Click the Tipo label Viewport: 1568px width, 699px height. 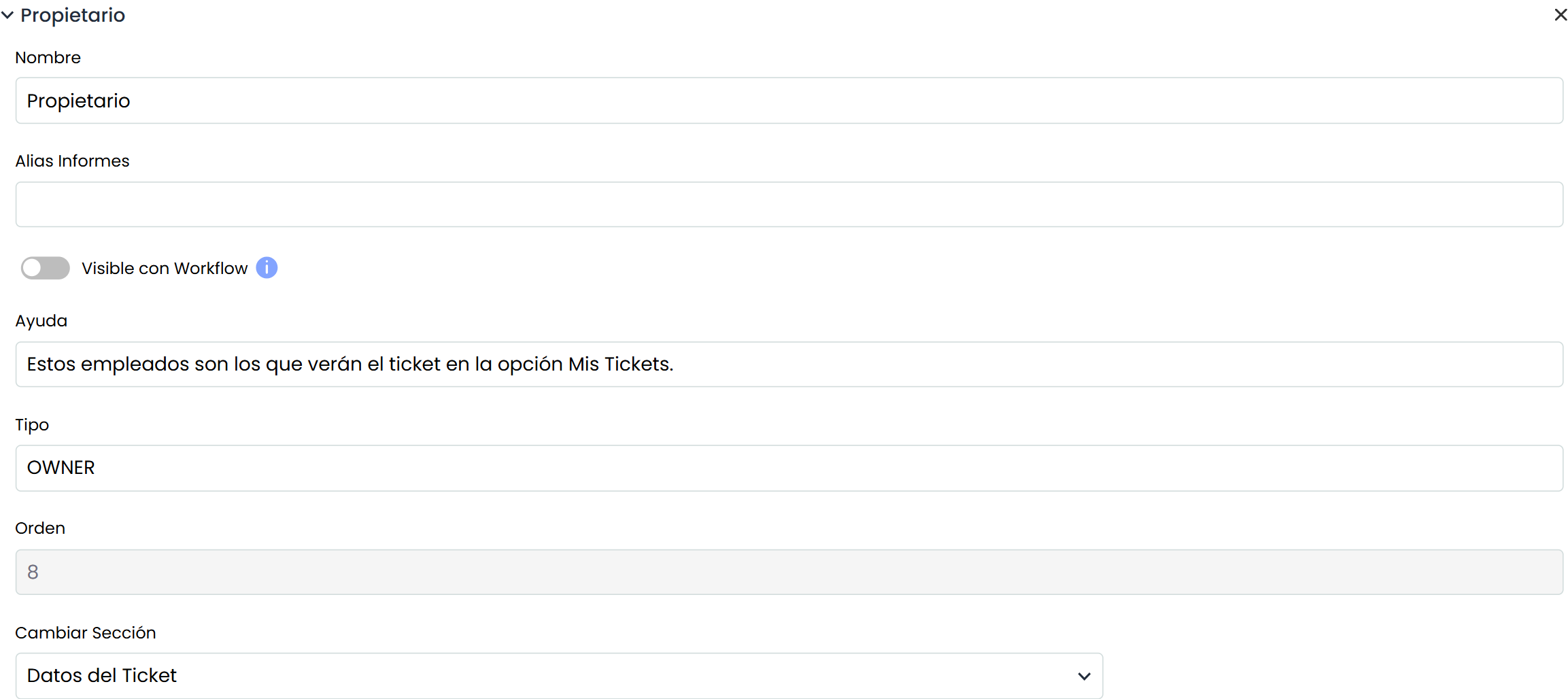pyautogui.click(x=32, y=425)
